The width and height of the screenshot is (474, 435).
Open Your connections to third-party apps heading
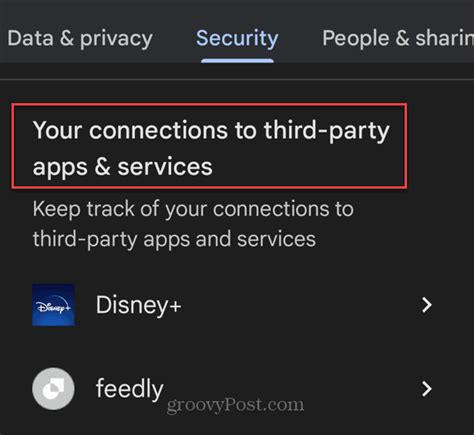click(x=211, y=148)
